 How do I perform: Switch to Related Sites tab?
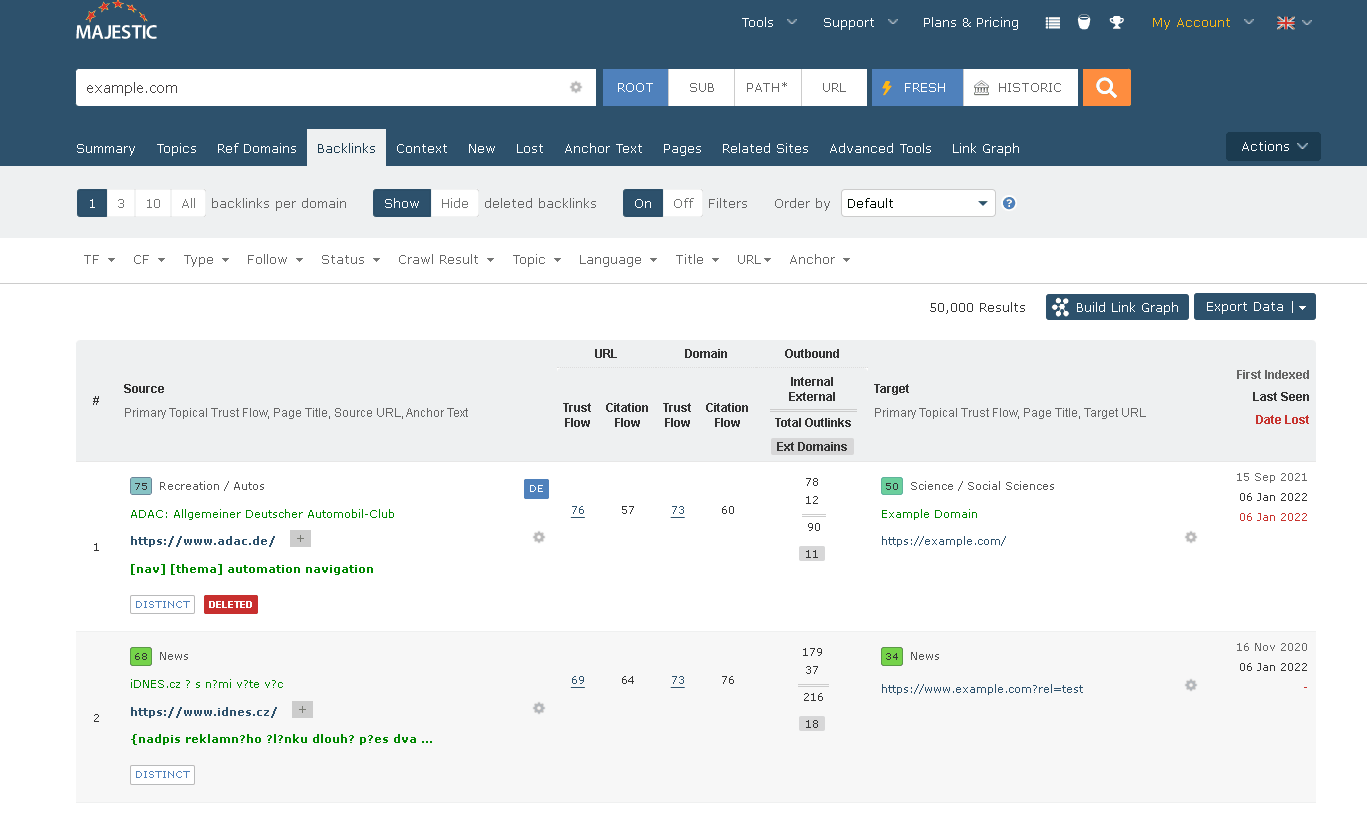click(x=765, y=148)
